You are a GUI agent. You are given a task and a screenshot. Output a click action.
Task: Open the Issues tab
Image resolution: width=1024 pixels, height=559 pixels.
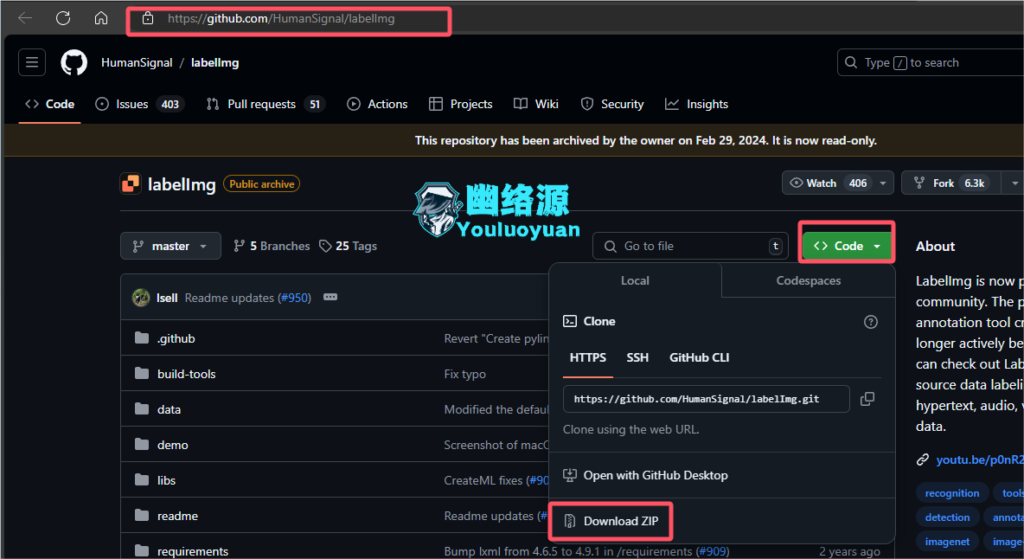[140, 104]
